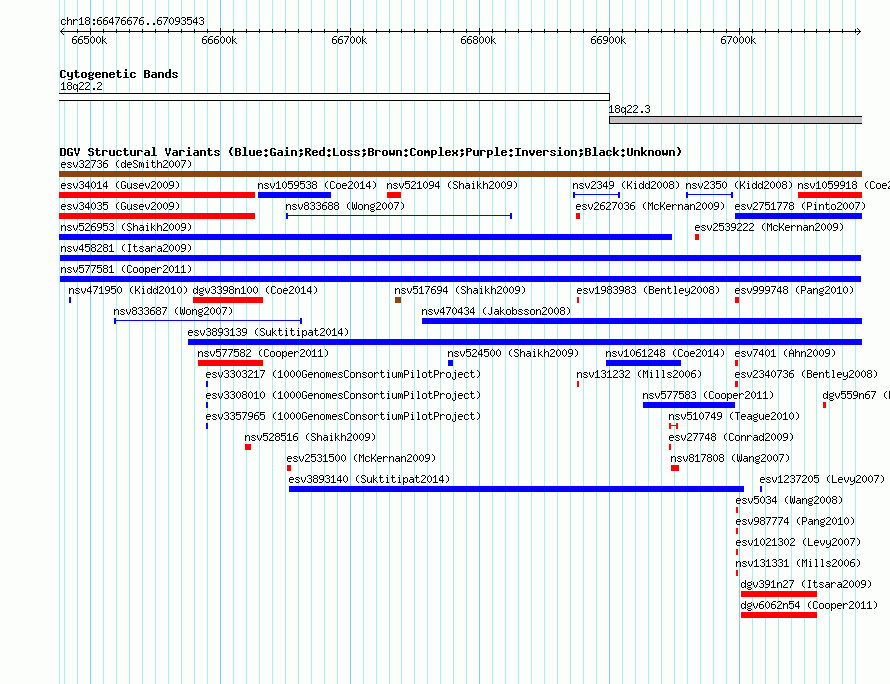Screen dimensions: 890x684
Task: Click the Cytogenetic Bands track title
Action: click(x=119, y=74)
